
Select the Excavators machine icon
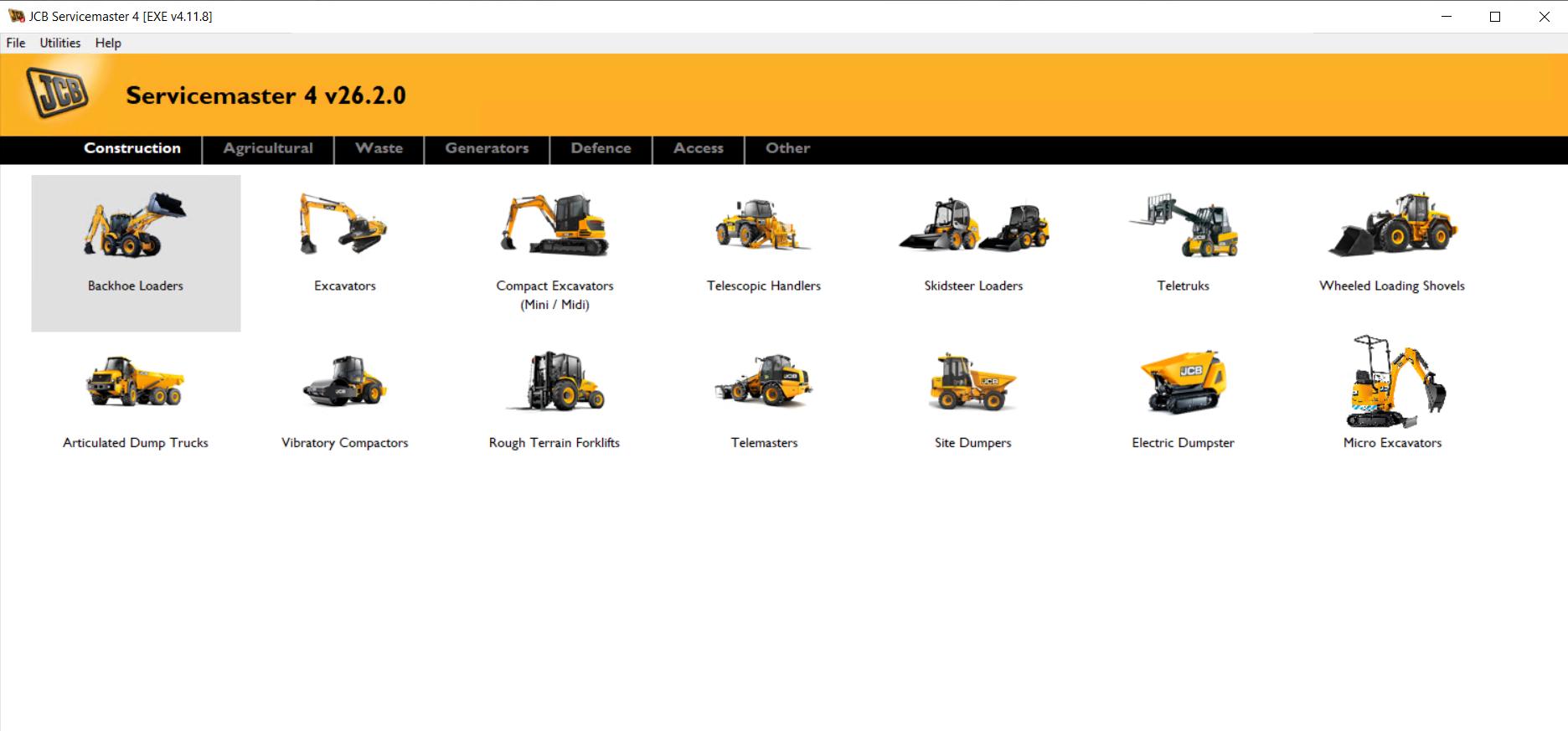pyautogui.click(x=344, y=224)
